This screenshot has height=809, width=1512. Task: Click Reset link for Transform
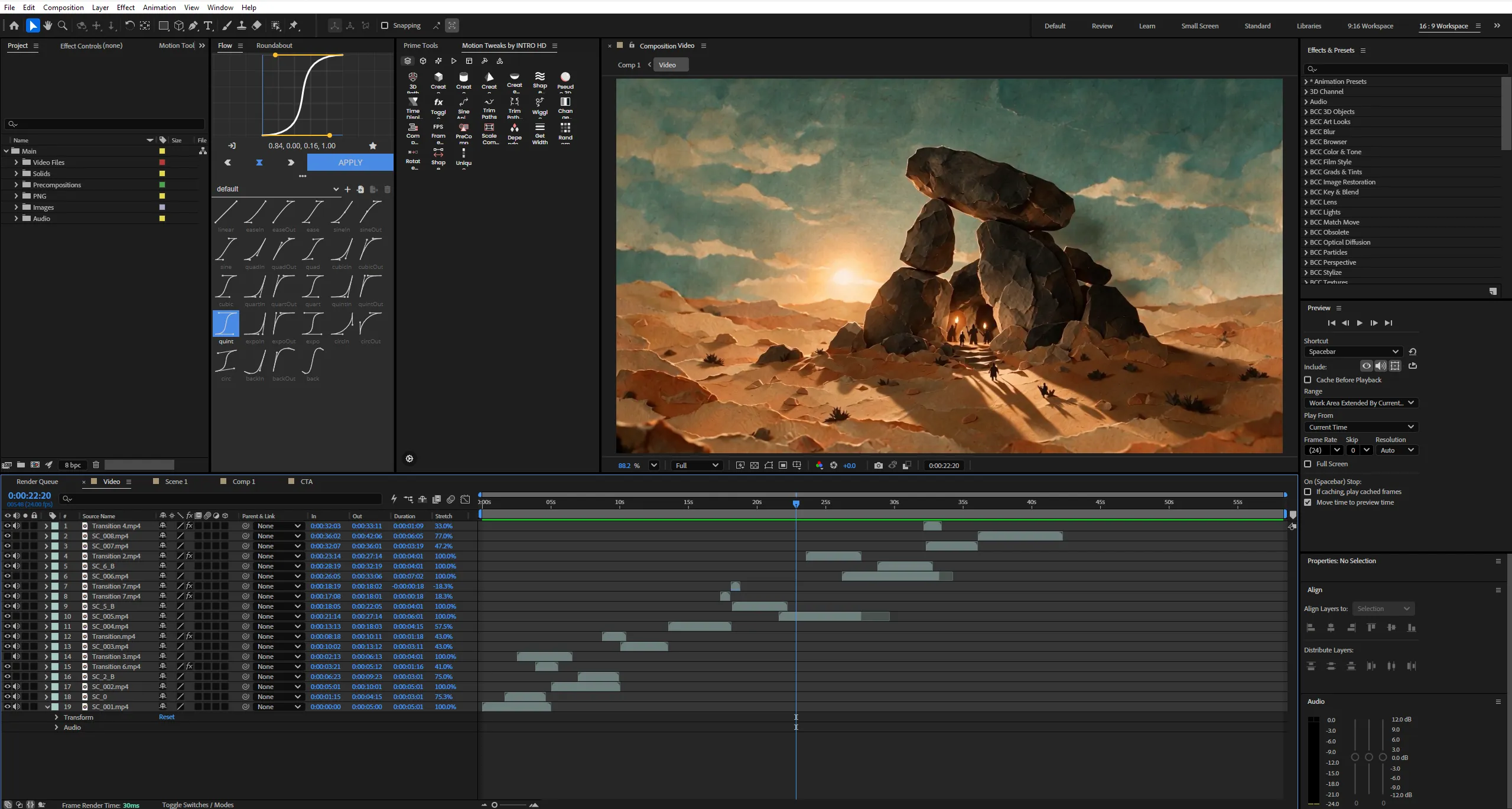tap(167, 717)
